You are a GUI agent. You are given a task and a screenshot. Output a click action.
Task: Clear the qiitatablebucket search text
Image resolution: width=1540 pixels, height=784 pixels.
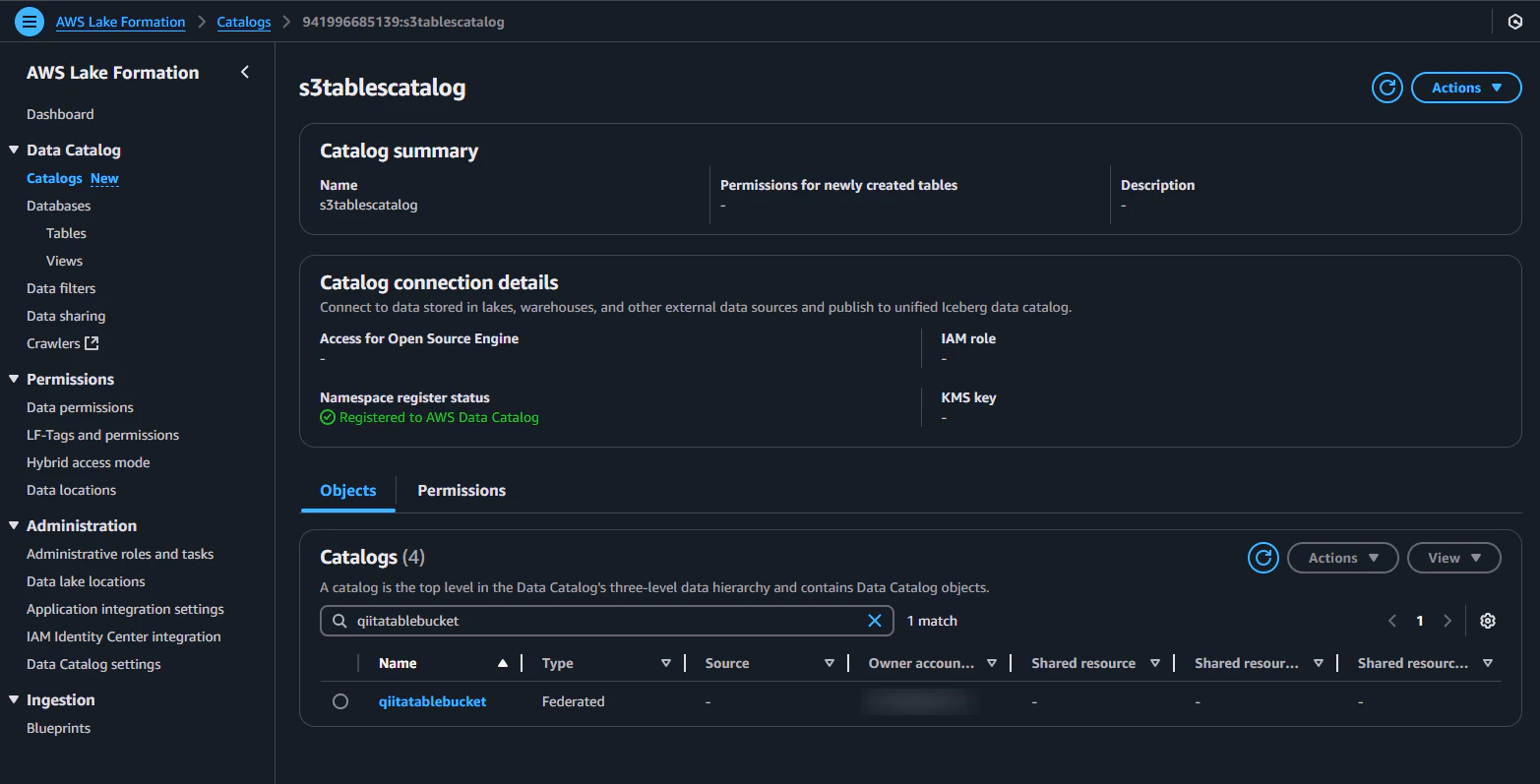click(x=874, y=621)
